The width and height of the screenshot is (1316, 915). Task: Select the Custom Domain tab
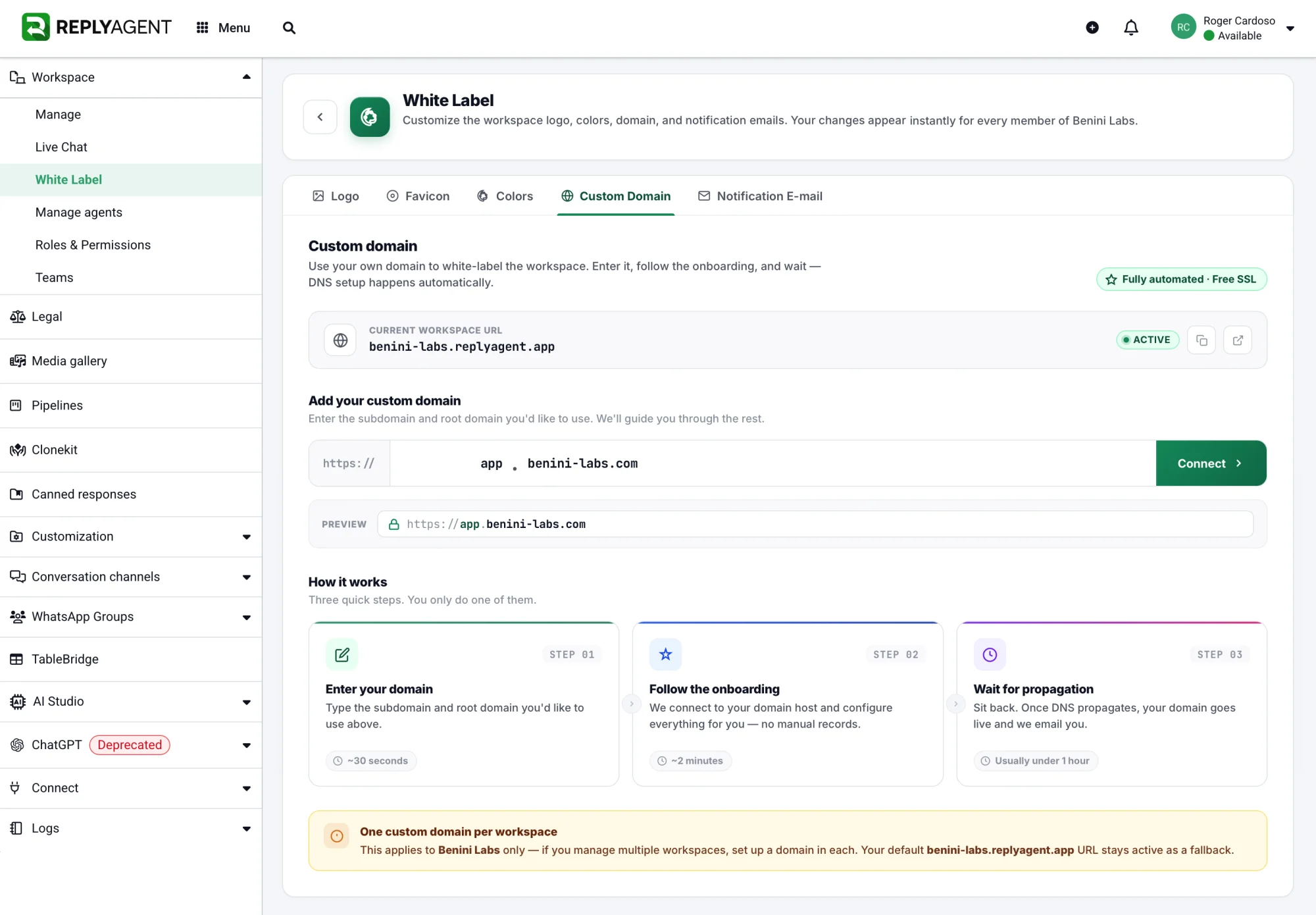pos(616,196)
